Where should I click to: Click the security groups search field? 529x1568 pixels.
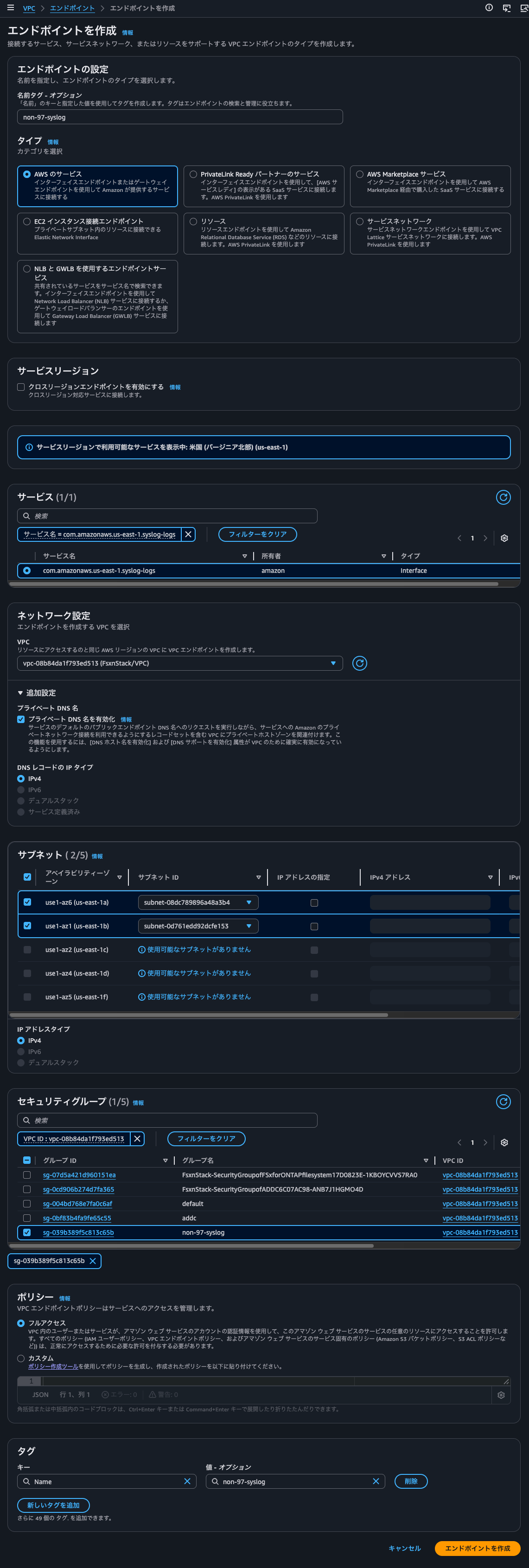tap(167, 1120)
